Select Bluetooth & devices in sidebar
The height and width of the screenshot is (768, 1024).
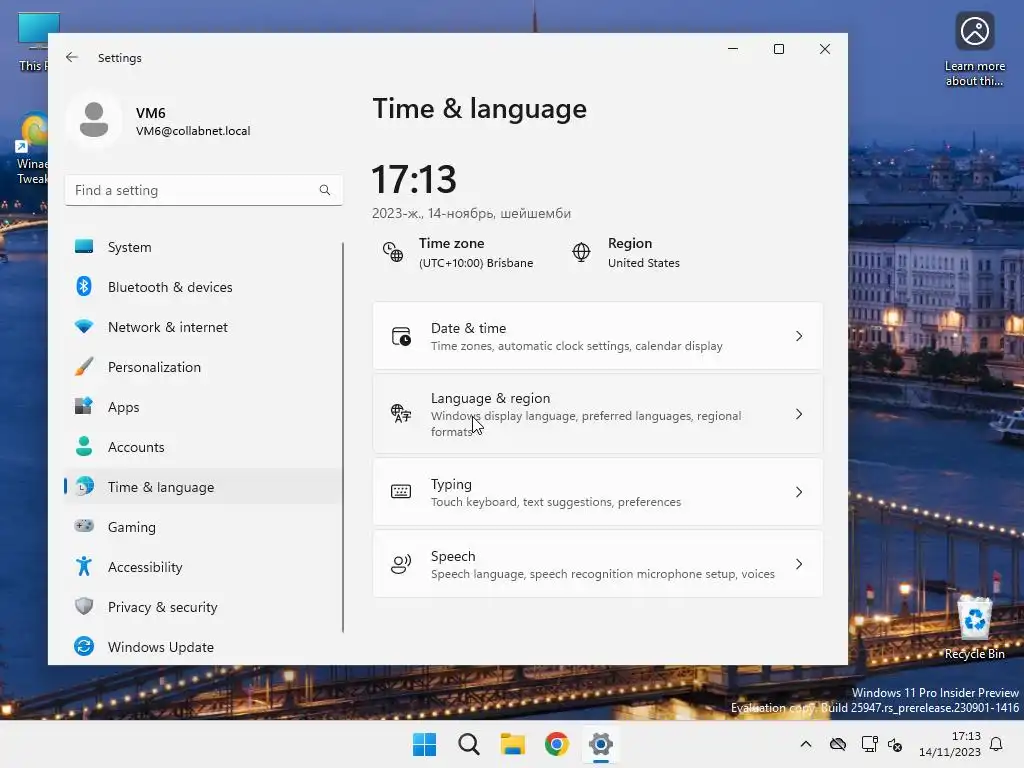[203, 287]
